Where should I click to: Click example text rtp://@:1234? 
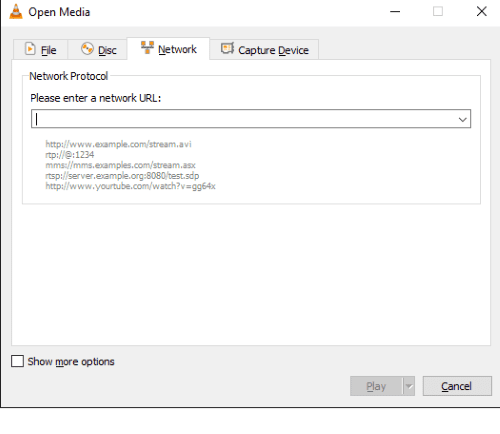click(70, 155)
